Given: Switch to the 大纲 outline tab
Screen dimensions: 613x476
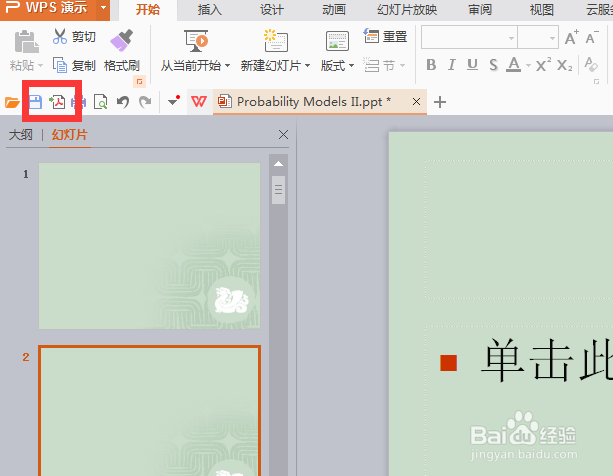Looking at the screenshot, I should [21, 135].
